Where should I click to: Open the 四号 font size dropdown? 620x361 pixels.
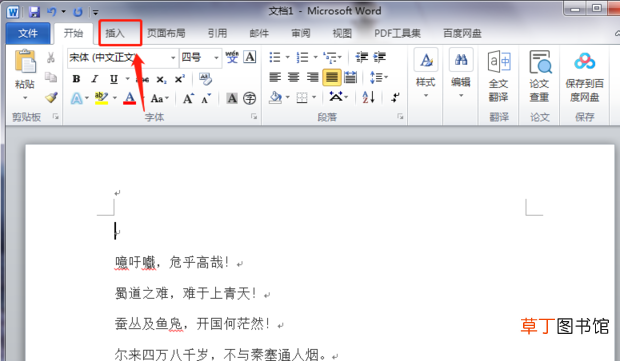216,58
